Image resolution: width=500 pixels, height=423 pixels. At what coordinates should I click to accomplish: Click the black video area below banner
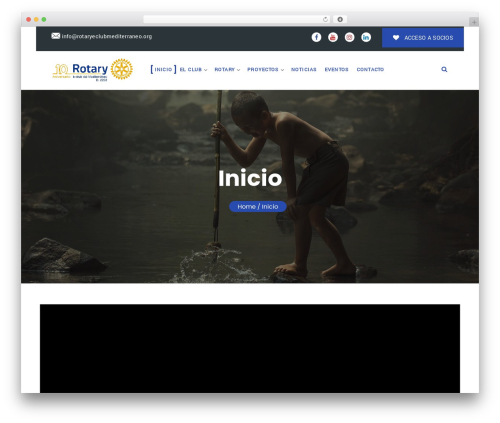click(250, 348)
